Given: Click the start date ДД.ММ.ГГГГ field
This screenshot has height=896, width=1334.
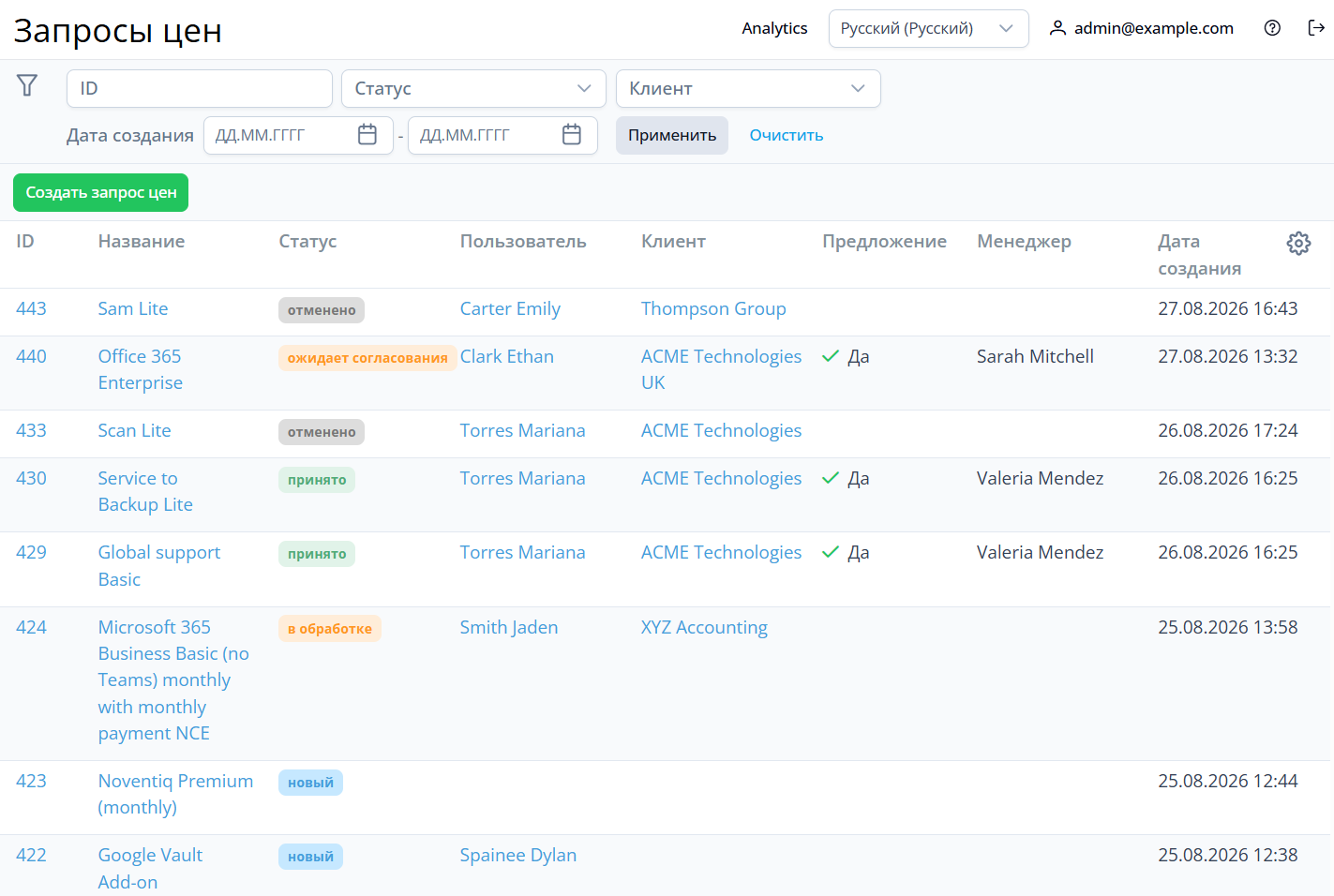Looking at the screenshot, I should 298,135.
